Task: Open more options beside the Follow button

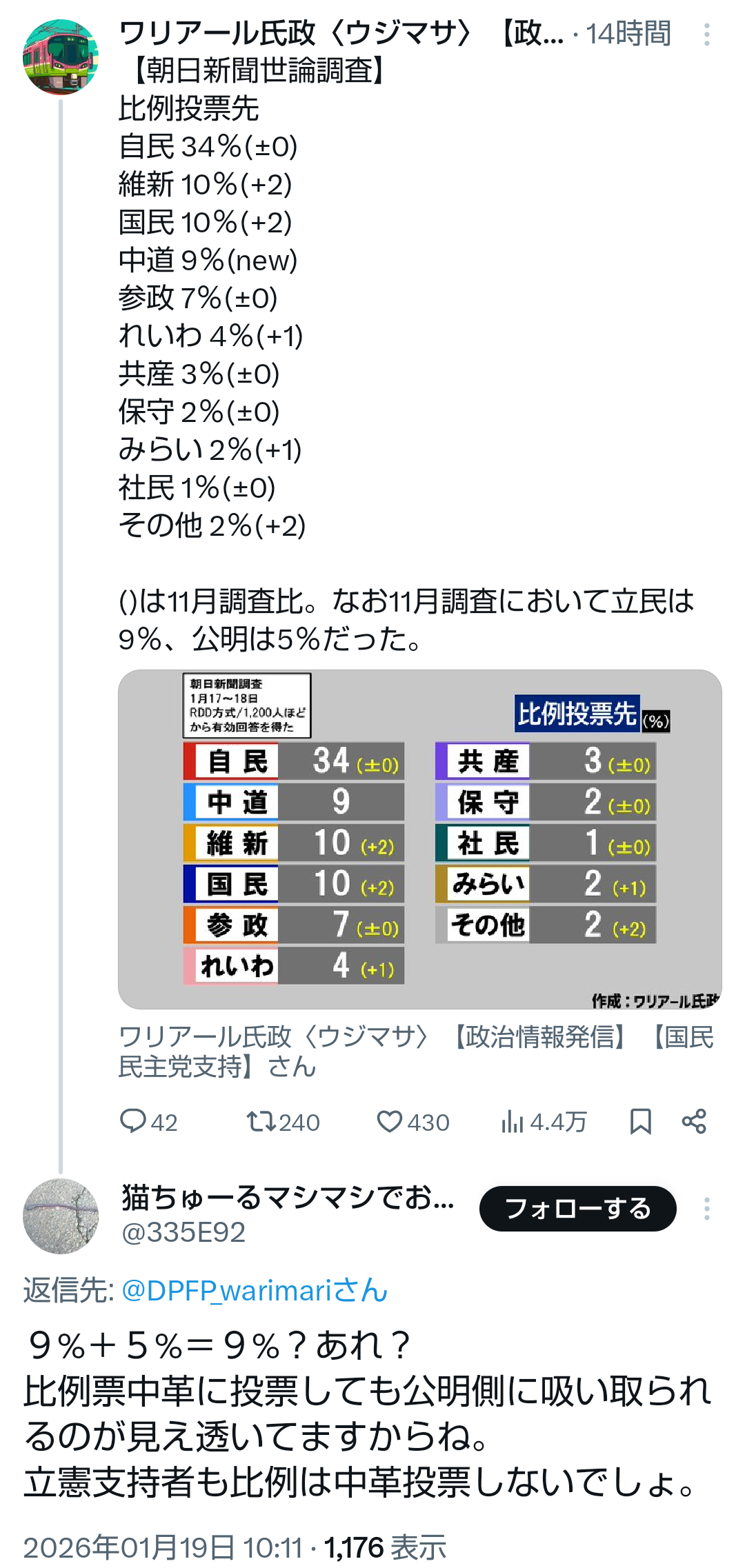Action: click(x=706, y=1209)
